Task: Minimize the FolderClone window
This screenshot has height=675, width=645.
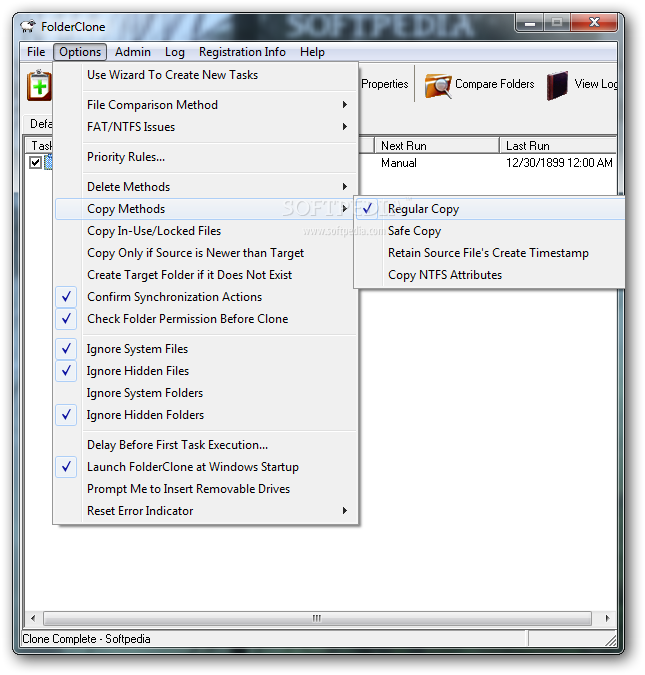Action: [x=530, y=23]
